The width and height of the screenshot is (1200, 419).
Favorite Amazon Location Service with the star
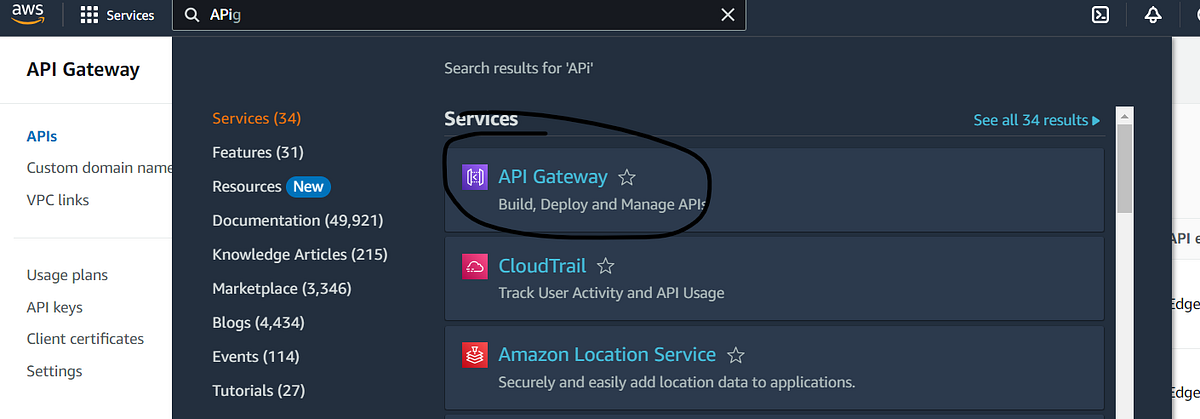point(736,355)
